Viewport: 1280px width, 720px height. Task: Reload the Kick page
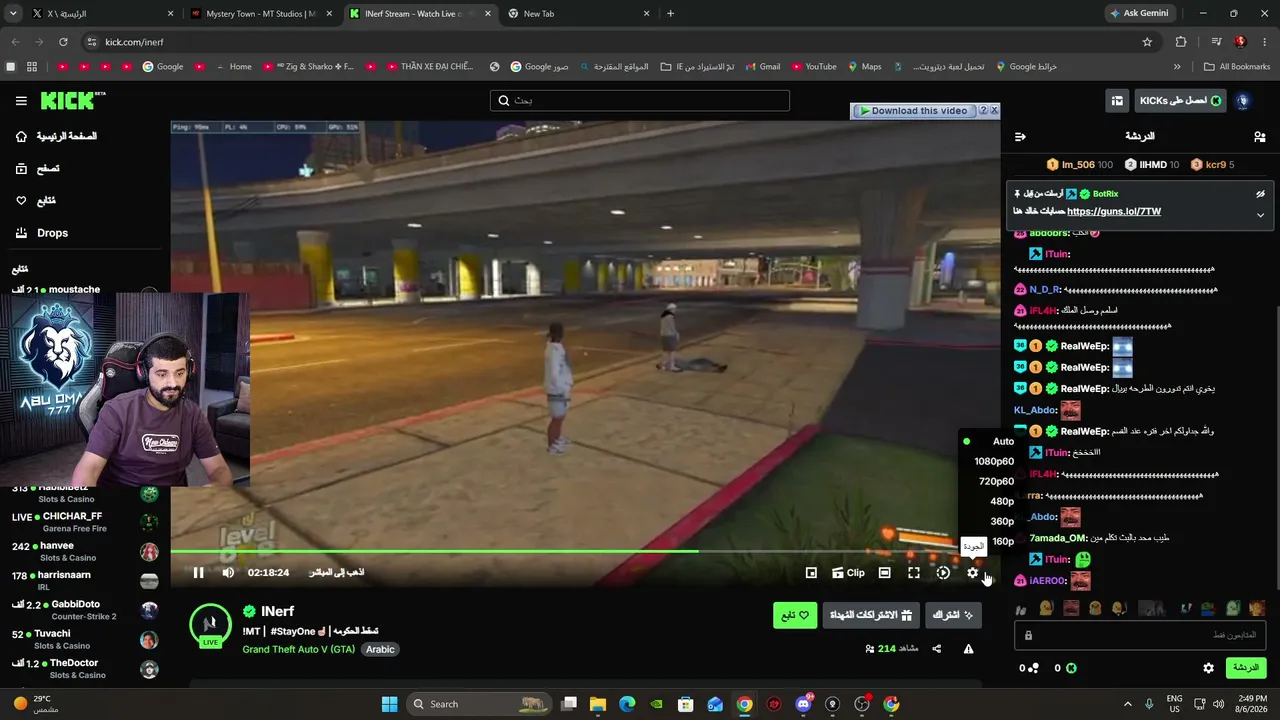(x=63, y=42)
